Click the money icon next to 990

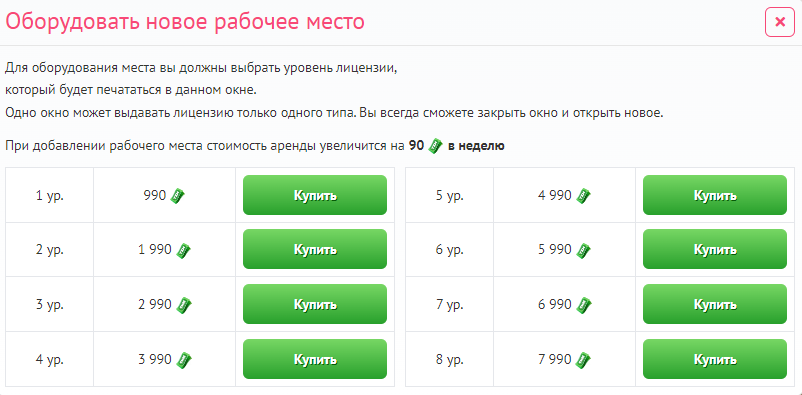click(177, 196)
